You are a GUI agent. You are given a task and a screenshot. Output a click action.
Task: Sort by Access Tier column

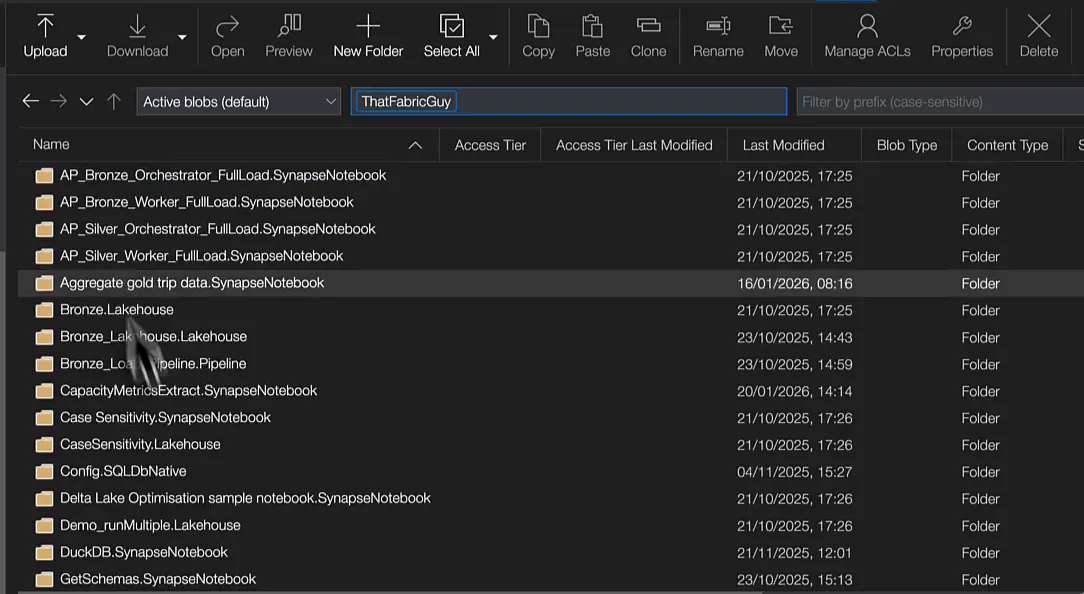click(x=490, y=145)
